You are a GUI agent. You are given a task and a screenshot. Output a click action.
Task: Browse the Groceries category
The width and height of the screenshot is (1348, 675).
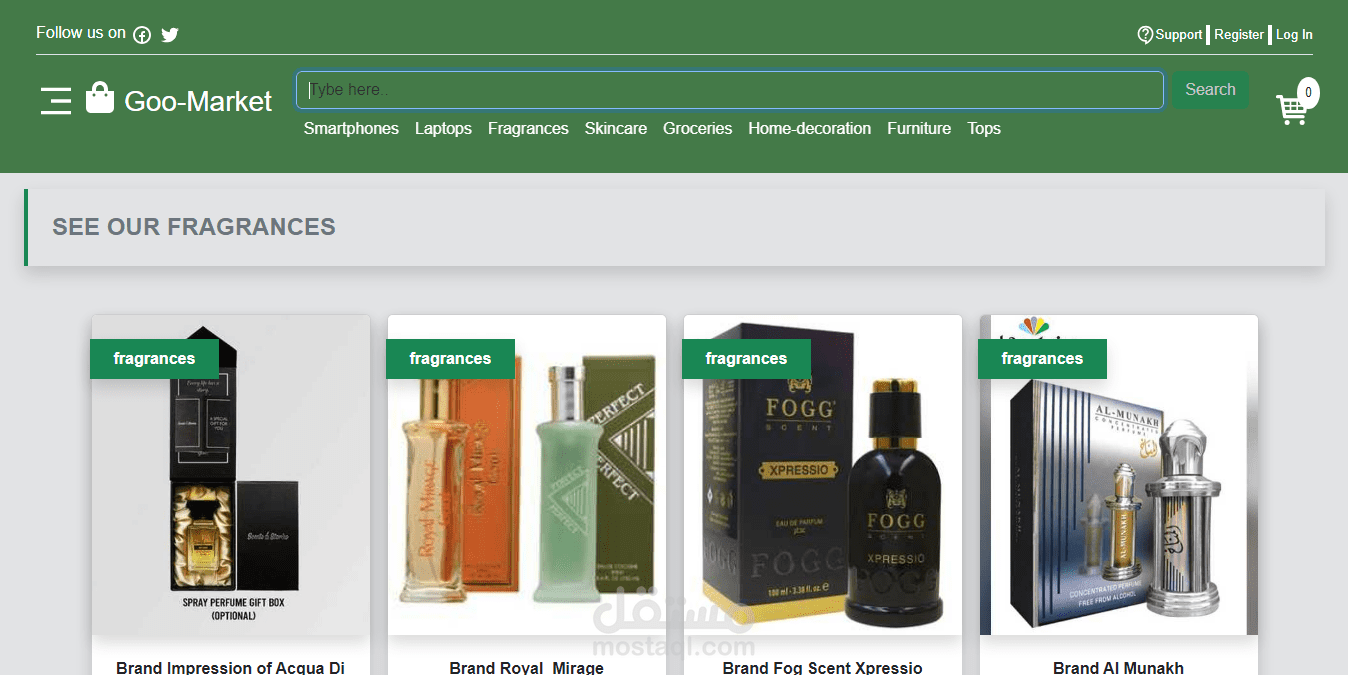tap(697, 128)
